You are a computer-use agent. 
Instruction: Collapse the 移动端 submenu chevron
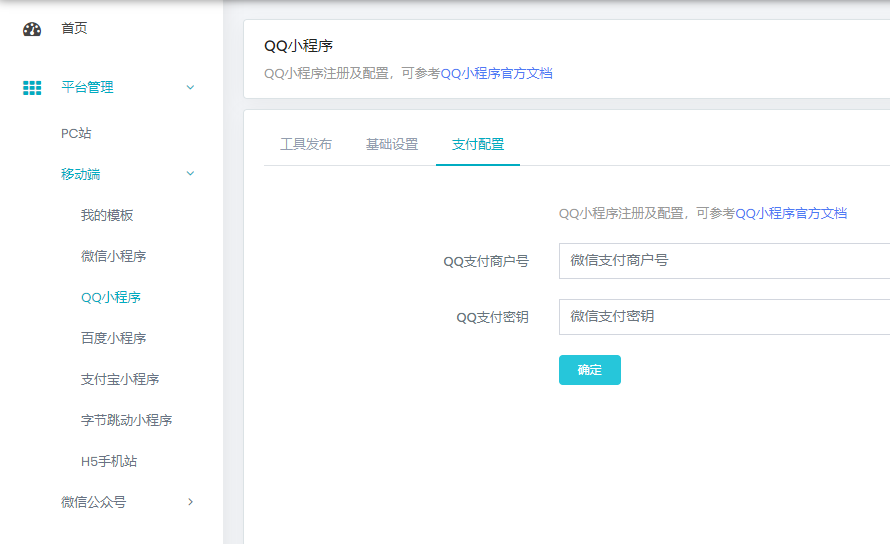tap(190, 174)
